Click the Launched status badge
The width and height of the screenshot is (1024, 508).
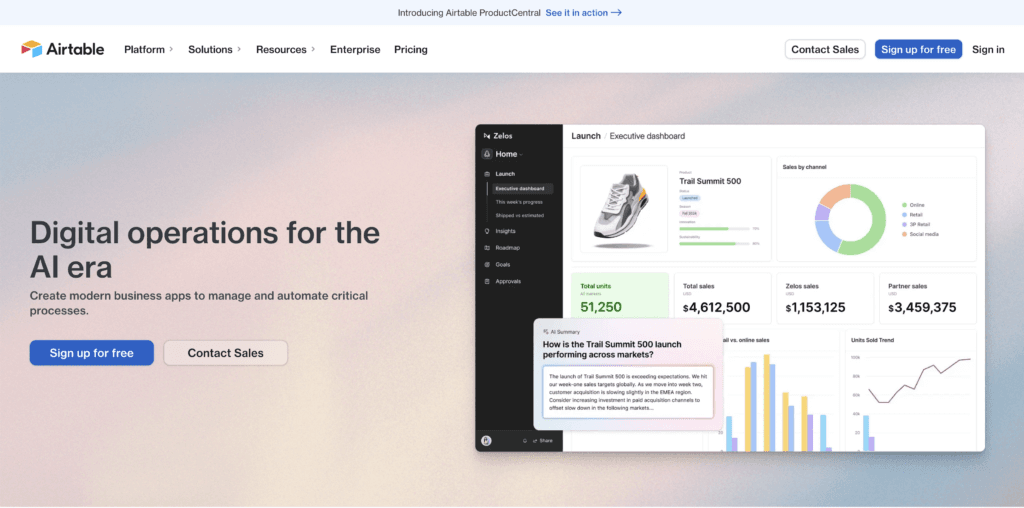[x=690, y=198]
